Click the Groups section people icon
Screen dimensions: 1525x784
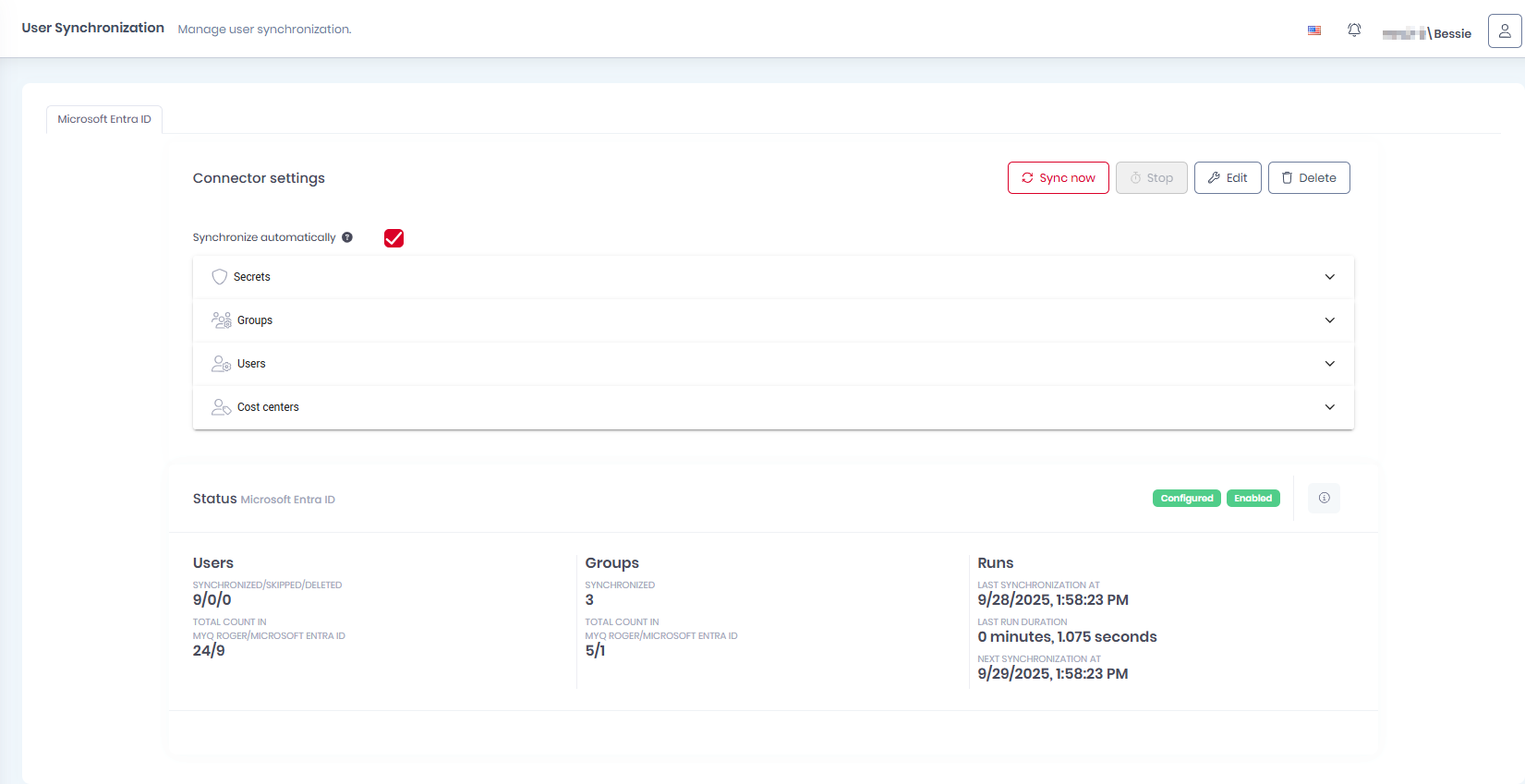[221, 320]
